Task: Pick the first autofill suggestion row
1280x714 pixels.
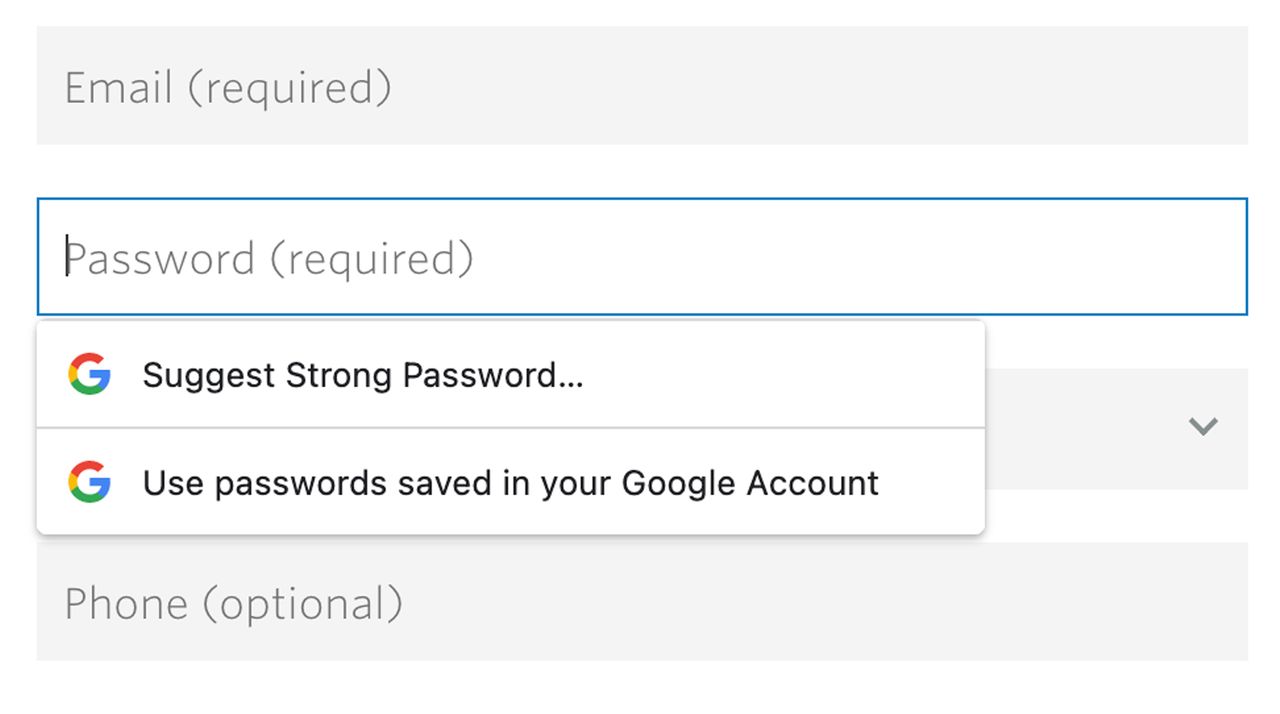Action: pos(511,374)
